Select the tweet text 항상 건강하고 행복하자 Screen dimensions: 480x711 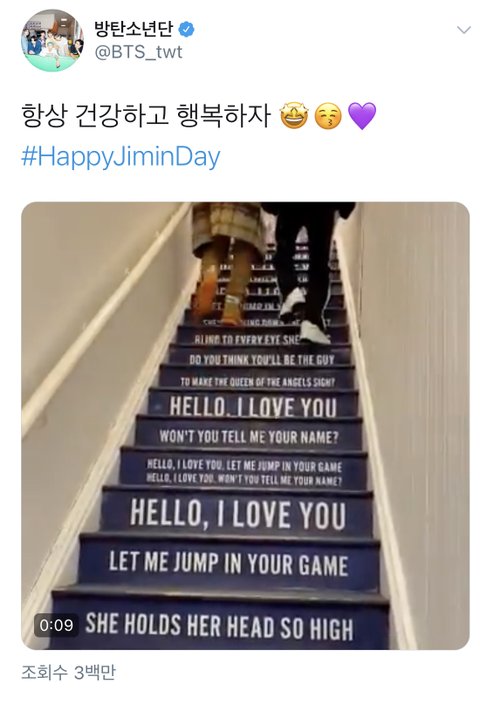146,115
